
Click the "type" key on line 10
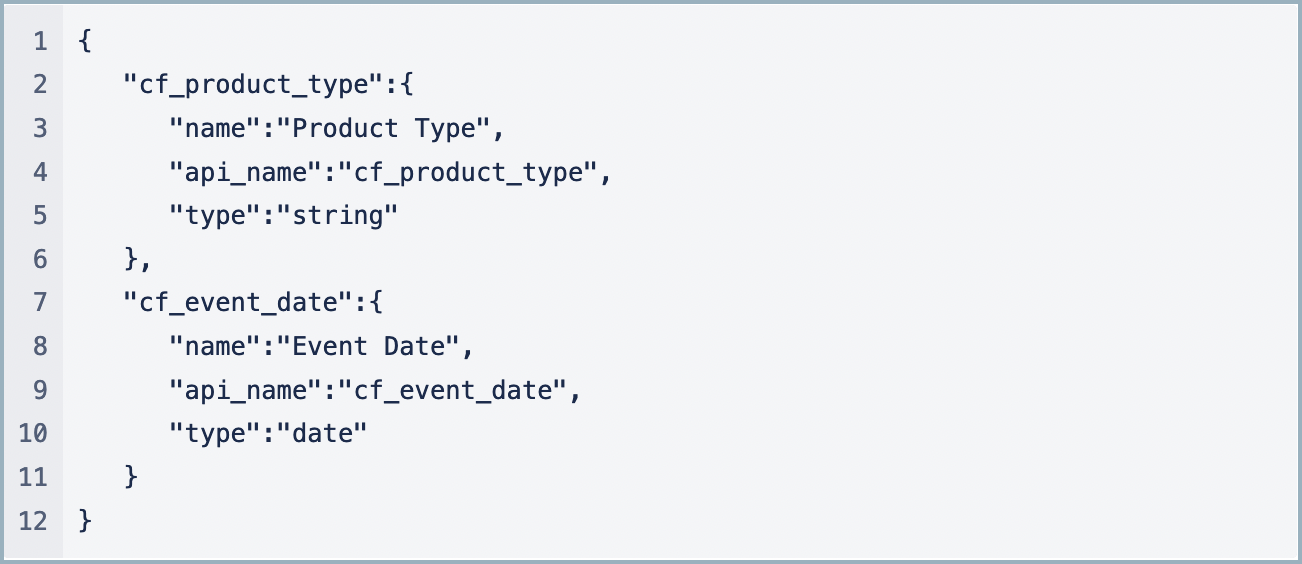pyautogui.click(x=215, y=433)
